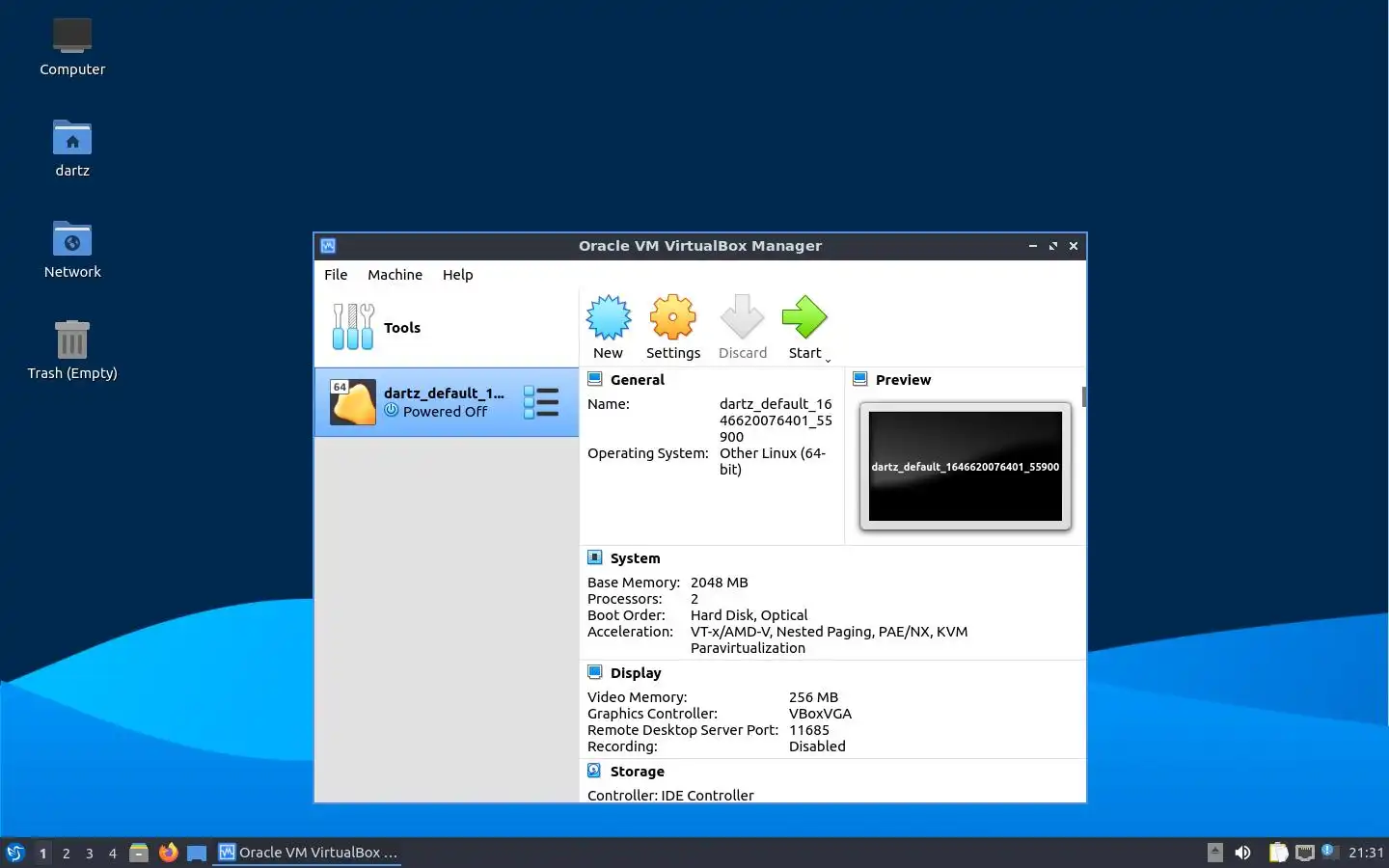Click the Other Linux (64-bit) OS value
Image resolution: width=1389 pixels, height=868 pixels.
[x=773, y=461]
